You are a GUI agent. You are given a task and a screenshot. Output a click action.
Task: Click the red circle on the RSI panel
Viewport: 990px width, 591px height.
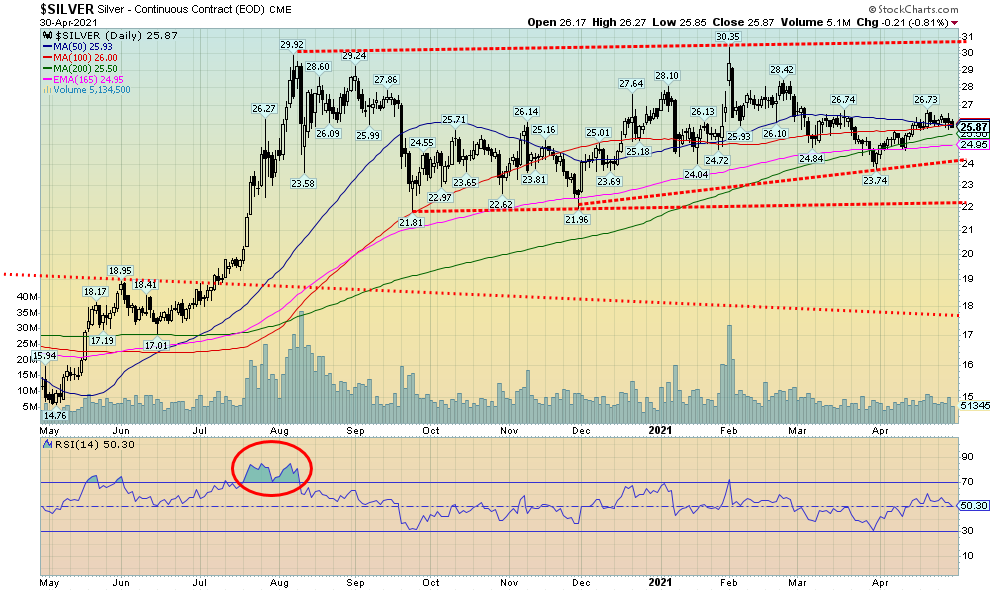point(272,467)
